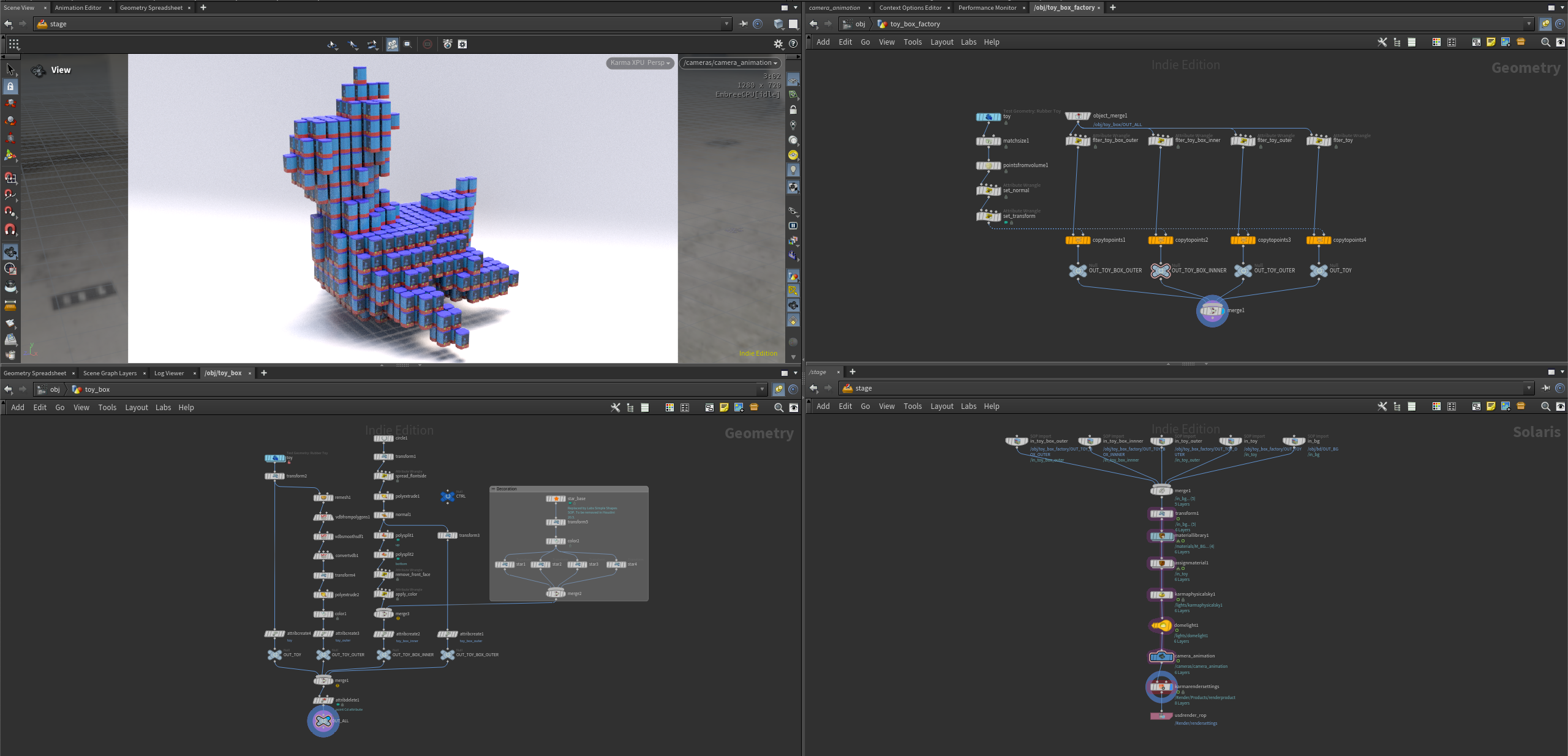The height and width of the screenshot is (756, 1568).
Task: Open the Karma XPU Persp renderer dropdown
Action: pyautogui.click(x=640, y=63)
